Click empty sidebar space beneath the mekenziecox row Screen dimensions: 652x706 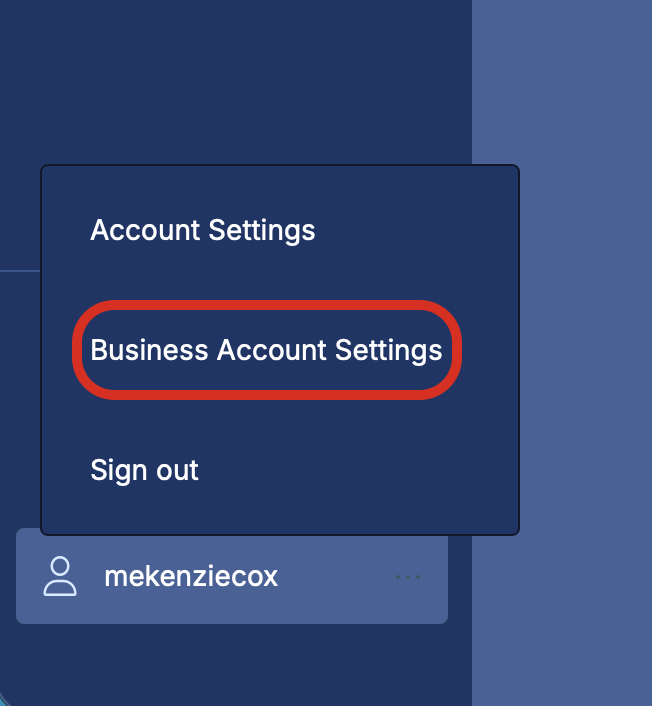pos(232,664)
